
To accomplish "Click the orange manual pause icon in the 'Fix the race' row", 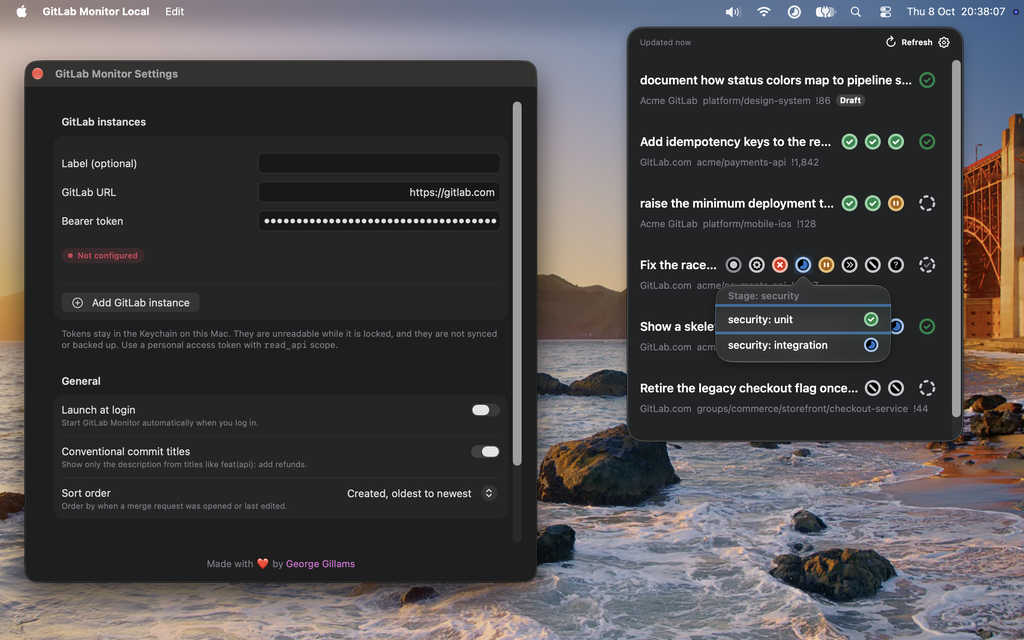I will 826,264.
